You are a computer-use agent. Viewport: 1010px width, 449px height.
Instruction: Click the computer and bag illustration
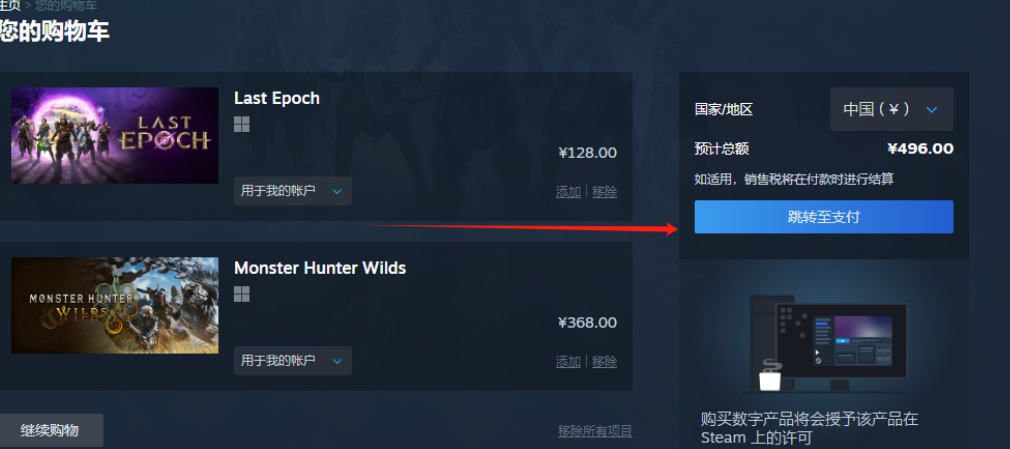pos(824,343)
